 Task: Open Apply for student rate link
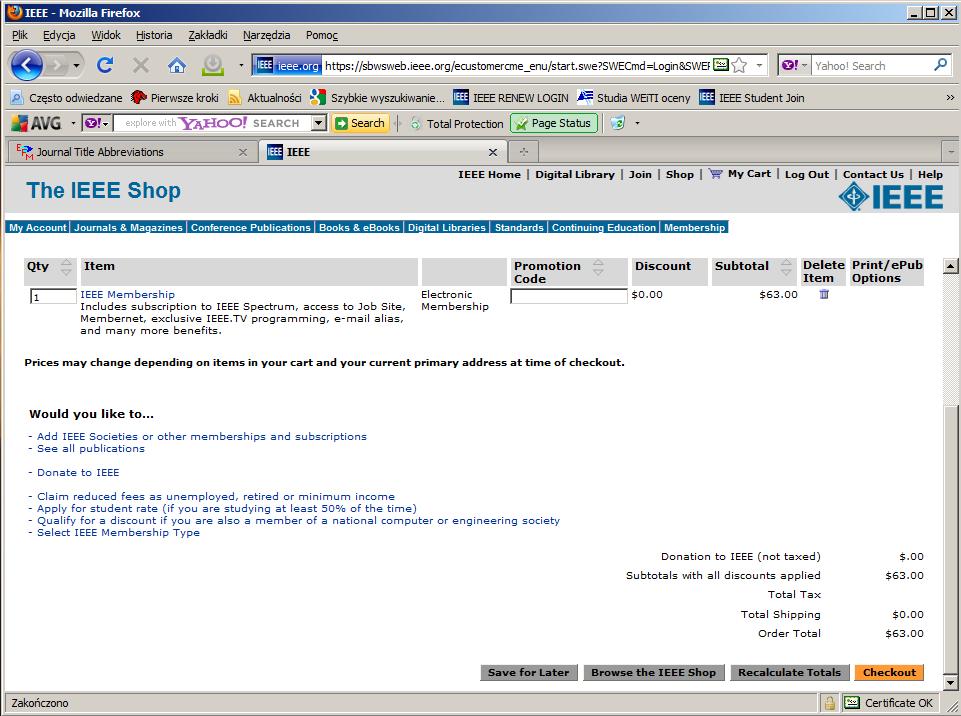(x=227, y=509)
